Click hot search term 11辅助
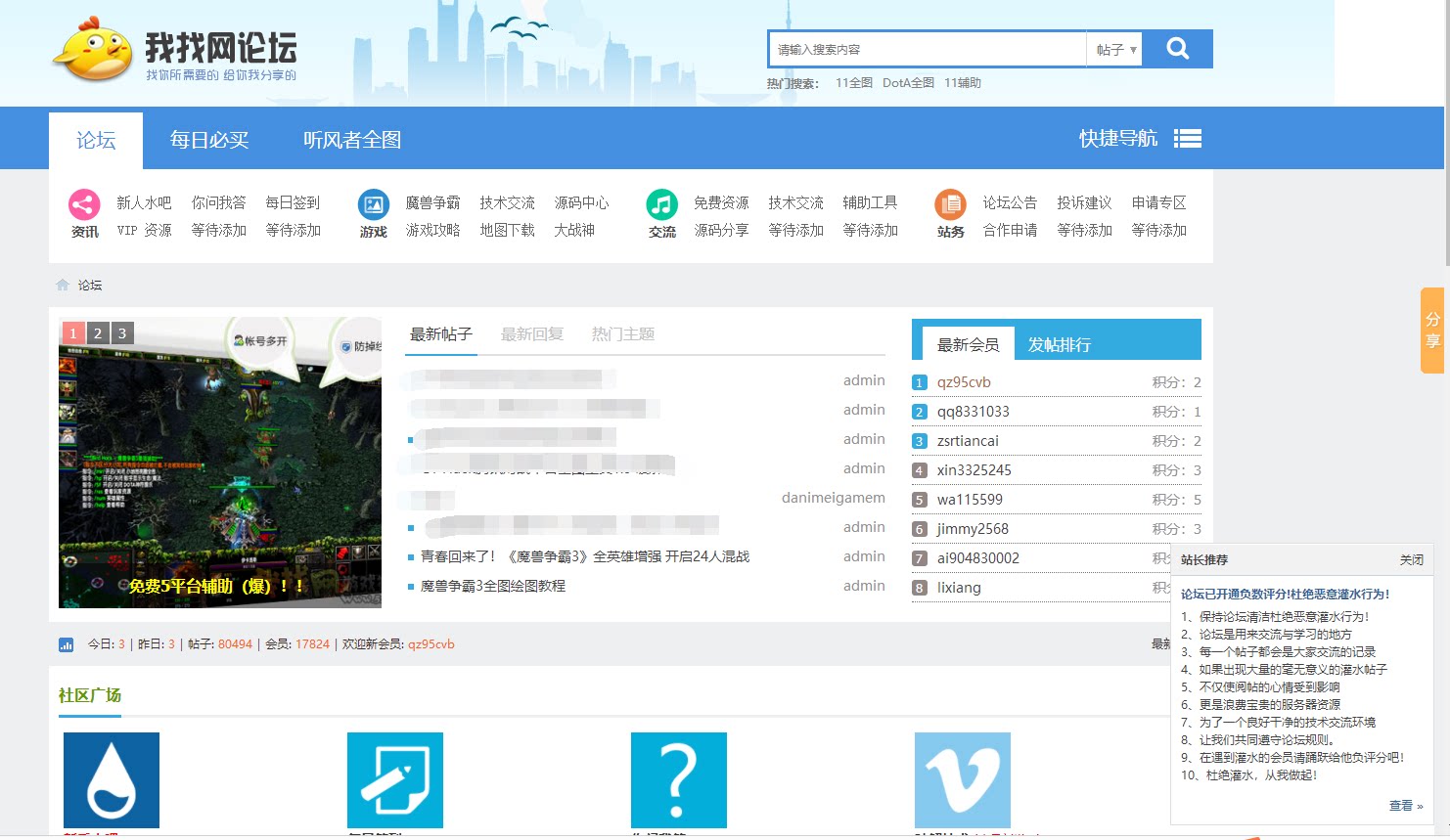The image size is (1450, 840). pos(963,83)
